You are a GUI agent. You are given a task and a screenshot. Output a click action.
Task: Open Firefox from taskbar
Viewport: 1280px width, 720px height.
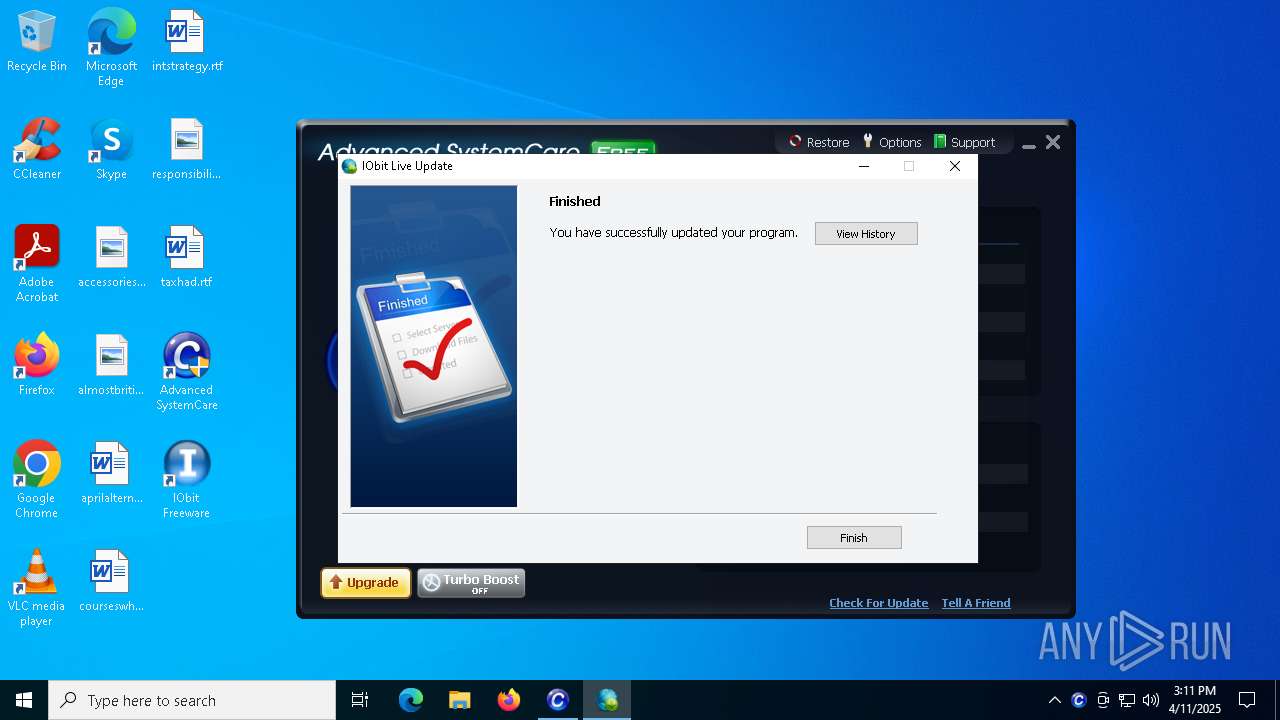[509, 700]
